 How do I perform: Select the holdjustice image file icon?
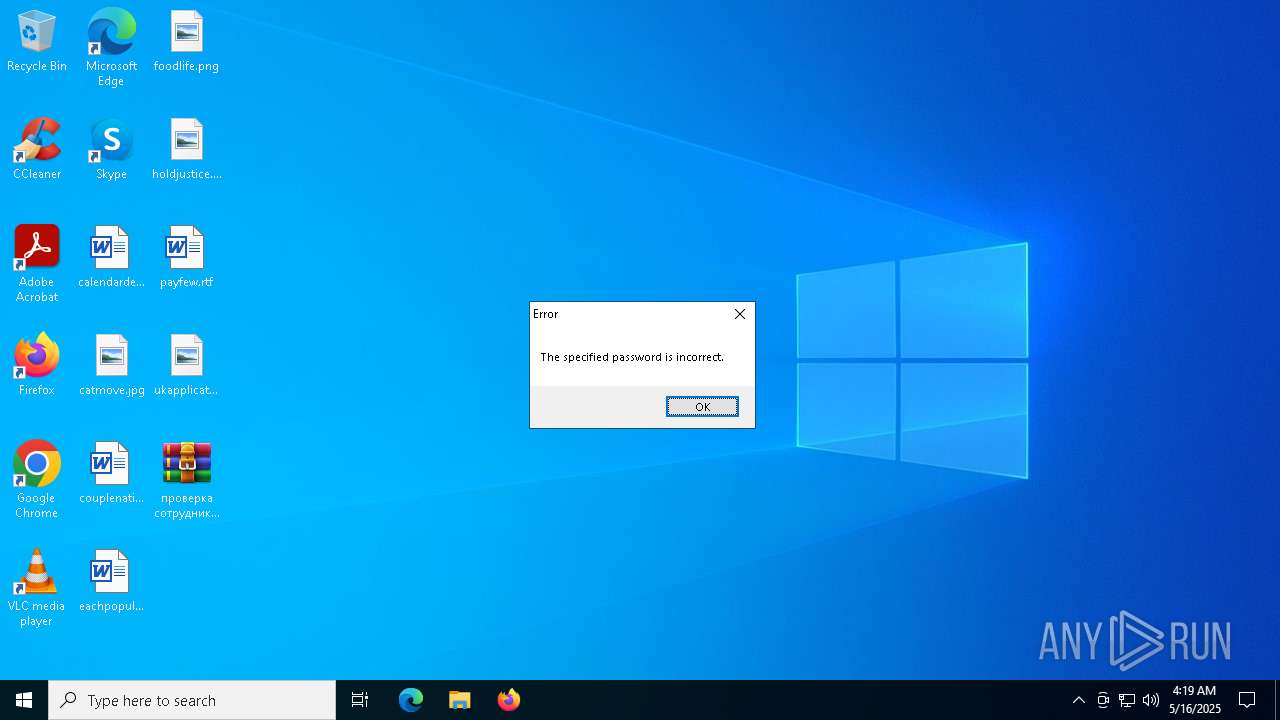pyautogui.click(x=186, y=150)
